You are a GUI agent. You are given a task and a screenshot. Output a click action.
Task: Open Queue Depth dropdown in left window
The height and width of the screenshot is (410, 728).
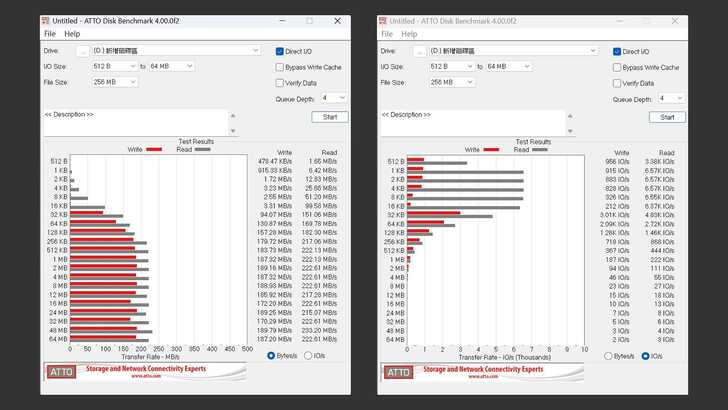[333, 98]
